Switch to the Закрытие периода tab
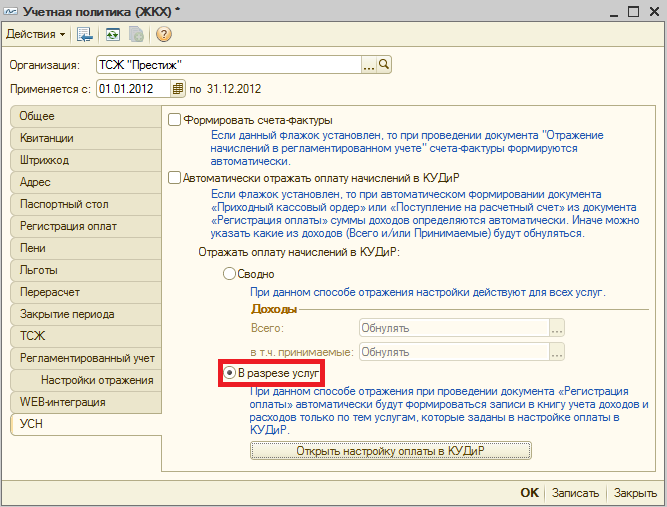The image size is (667, 507). pos(86,314)
